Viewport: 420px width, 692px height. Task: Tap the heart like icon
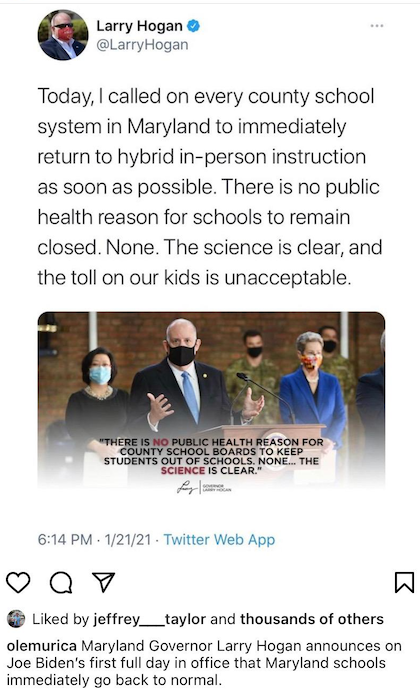pos(18,582)
